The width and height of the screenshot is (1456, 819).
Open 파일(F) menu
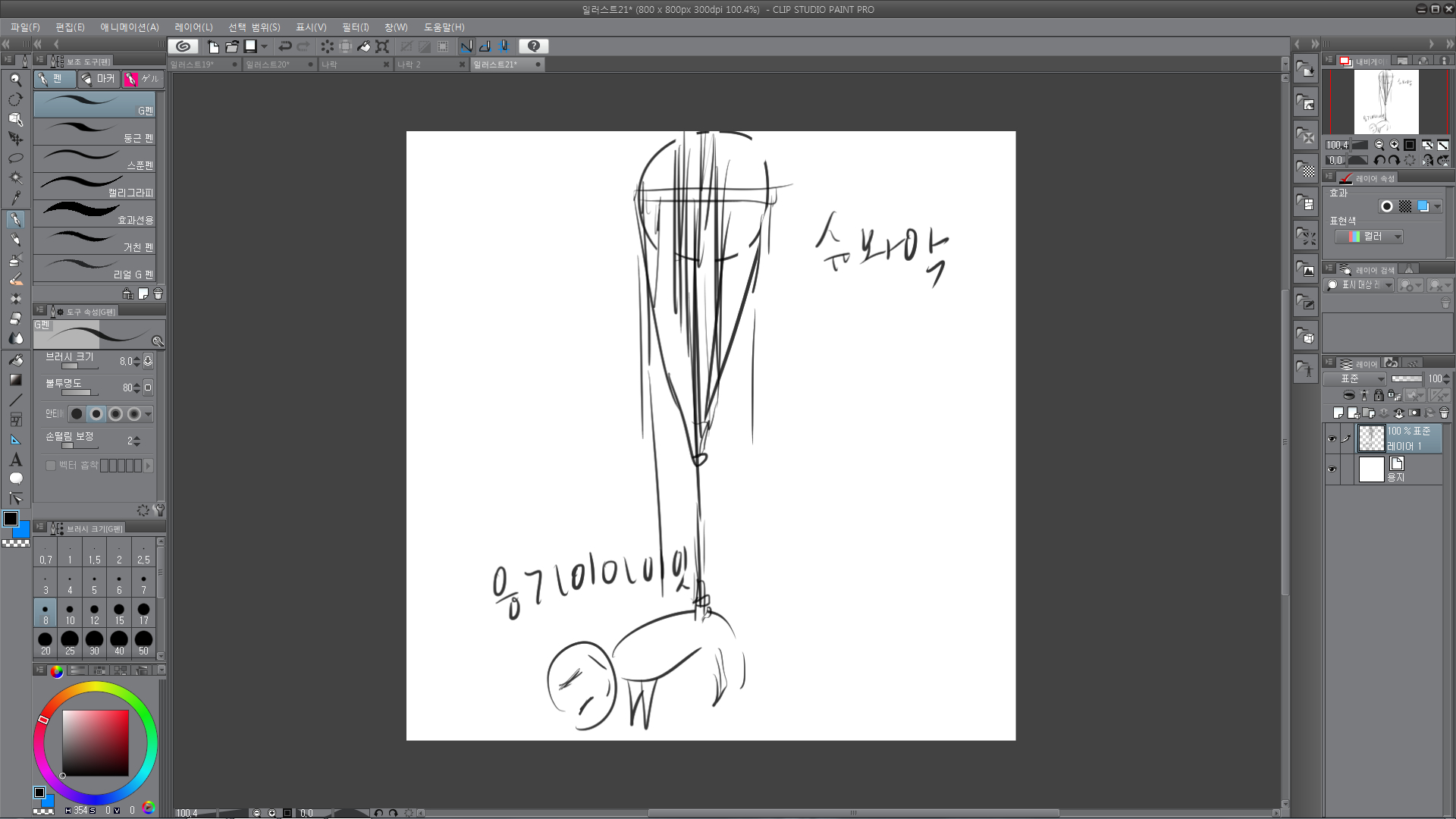26,27
